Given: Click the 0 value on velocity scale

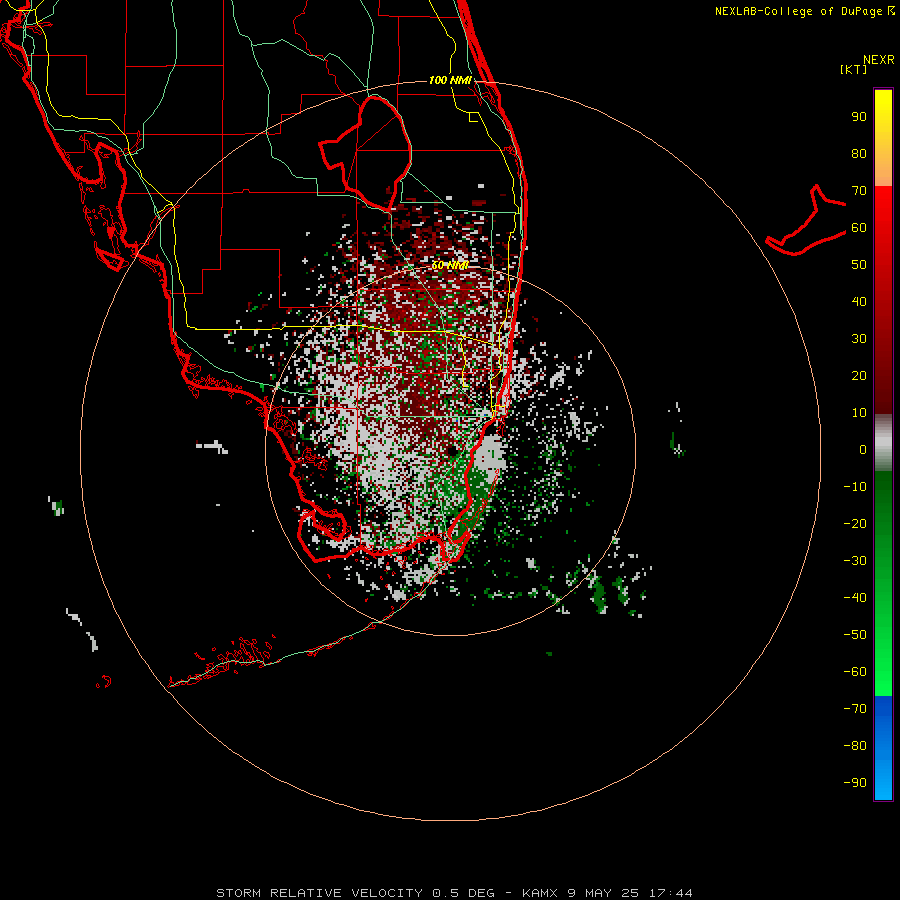Looking at the screenshot, I should 863,450.
